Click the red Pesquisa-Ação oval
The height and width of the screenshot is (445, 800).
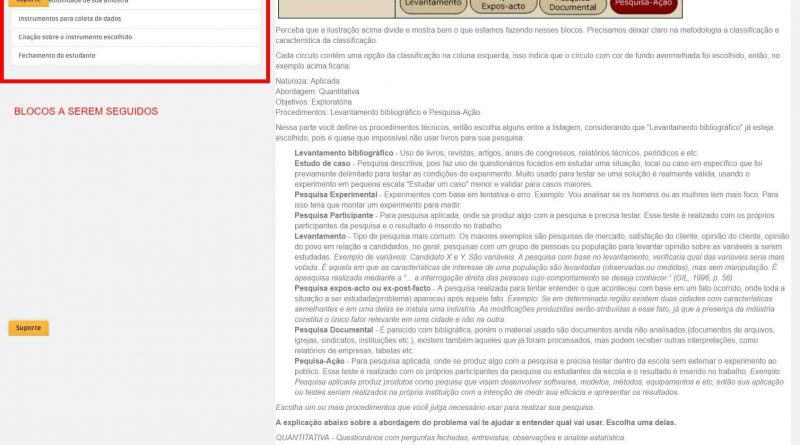pos(643,5)
